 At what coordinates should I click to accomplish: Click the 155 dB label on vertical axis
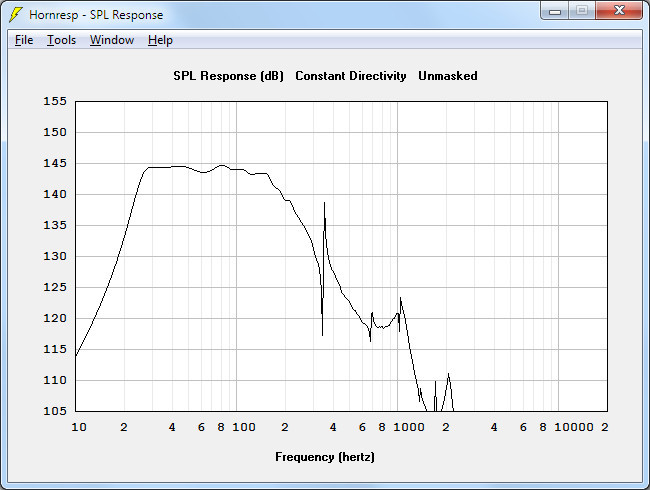click(x=55, y=101)
